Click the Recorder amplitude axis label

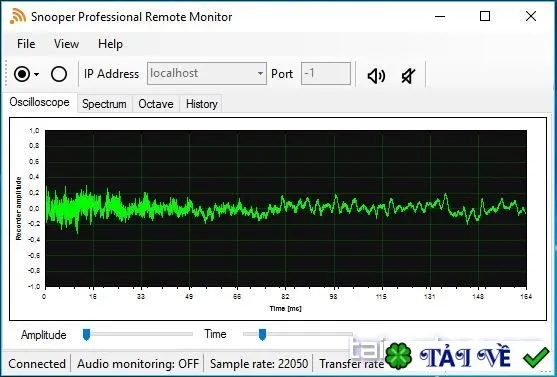coord(18,209)
